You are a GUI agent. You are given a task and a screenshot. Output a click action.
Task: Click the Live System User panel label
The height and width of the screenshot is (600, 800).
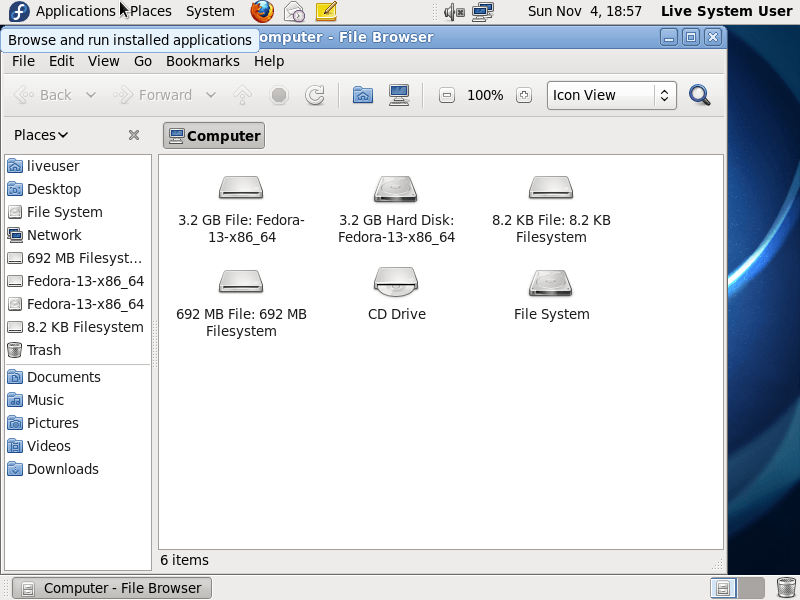pos(727,11)
